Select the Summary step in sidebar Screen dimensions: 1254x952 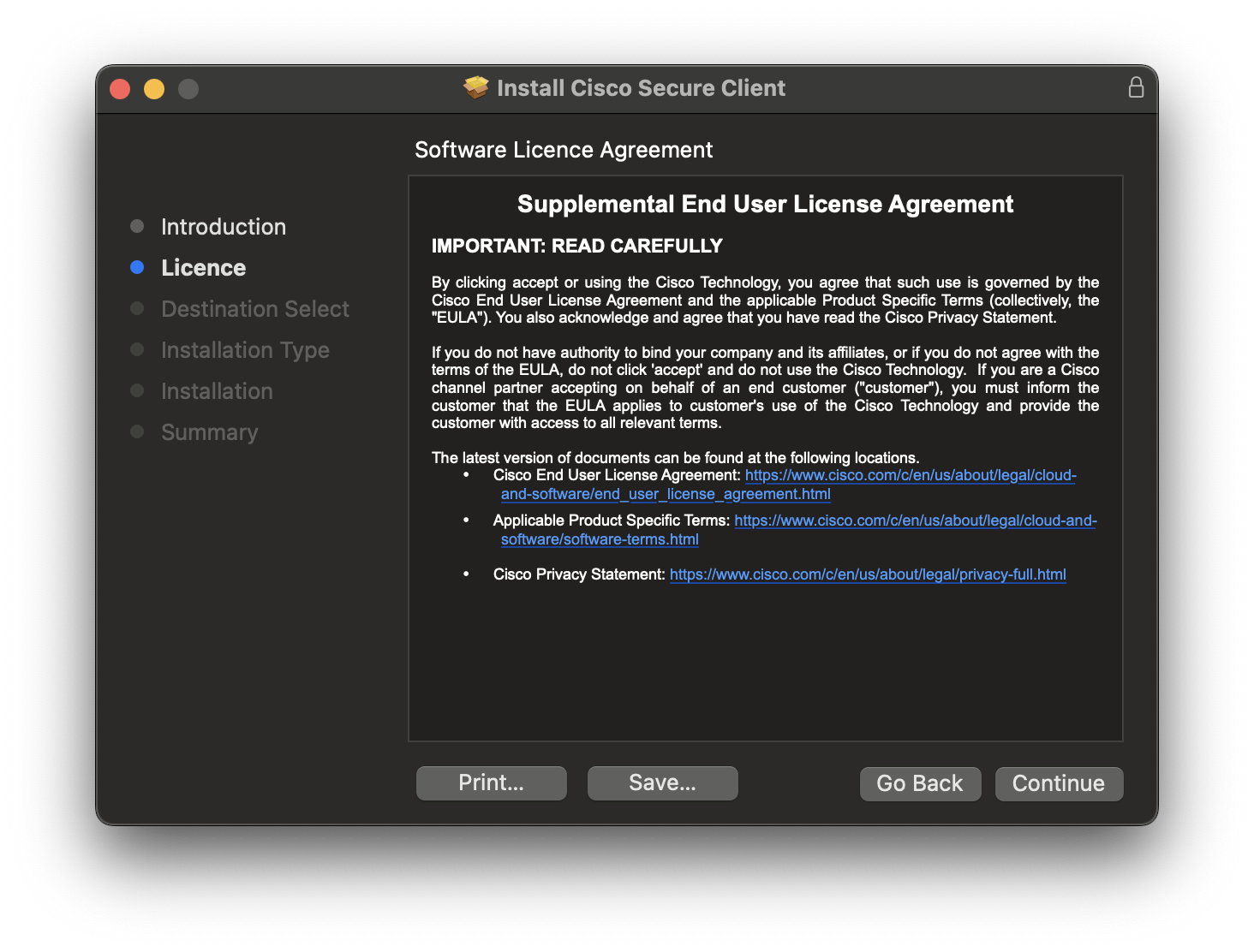(x=209, y=432)
